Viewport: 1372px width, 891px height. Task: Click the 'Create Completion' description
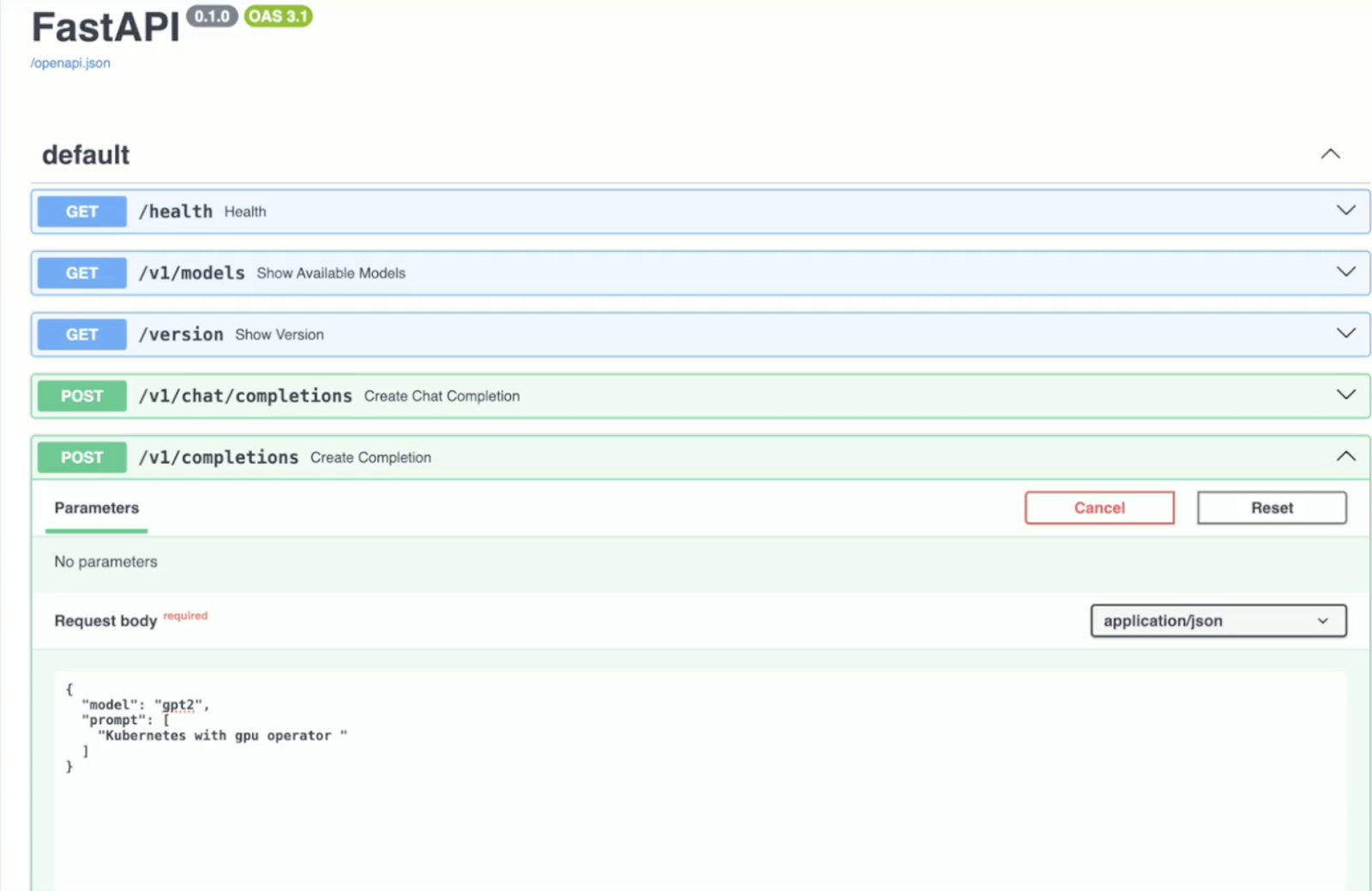pos(370,458)
